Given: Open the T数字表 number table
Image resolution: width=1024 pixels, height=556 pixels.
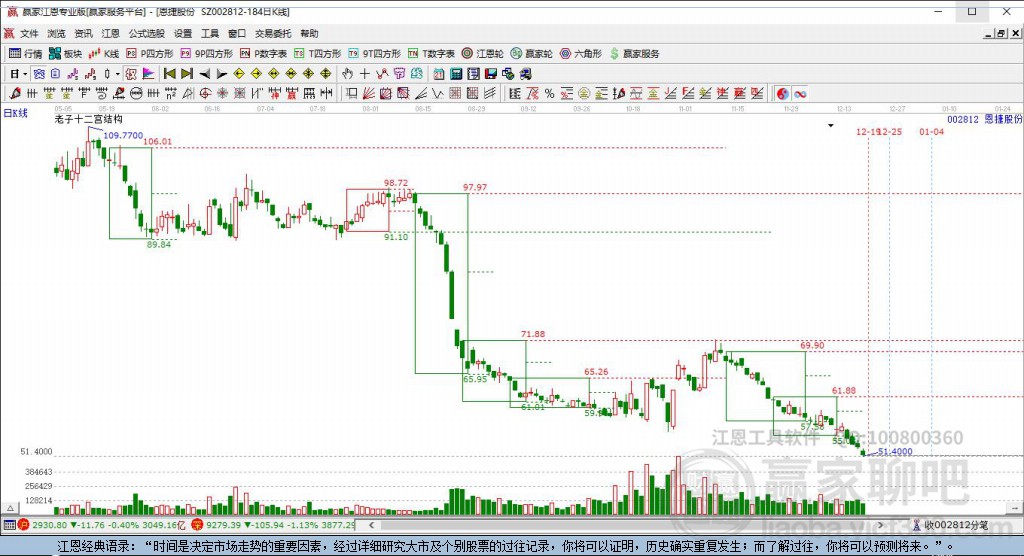Looking at the screenshot, I should 431,54.
